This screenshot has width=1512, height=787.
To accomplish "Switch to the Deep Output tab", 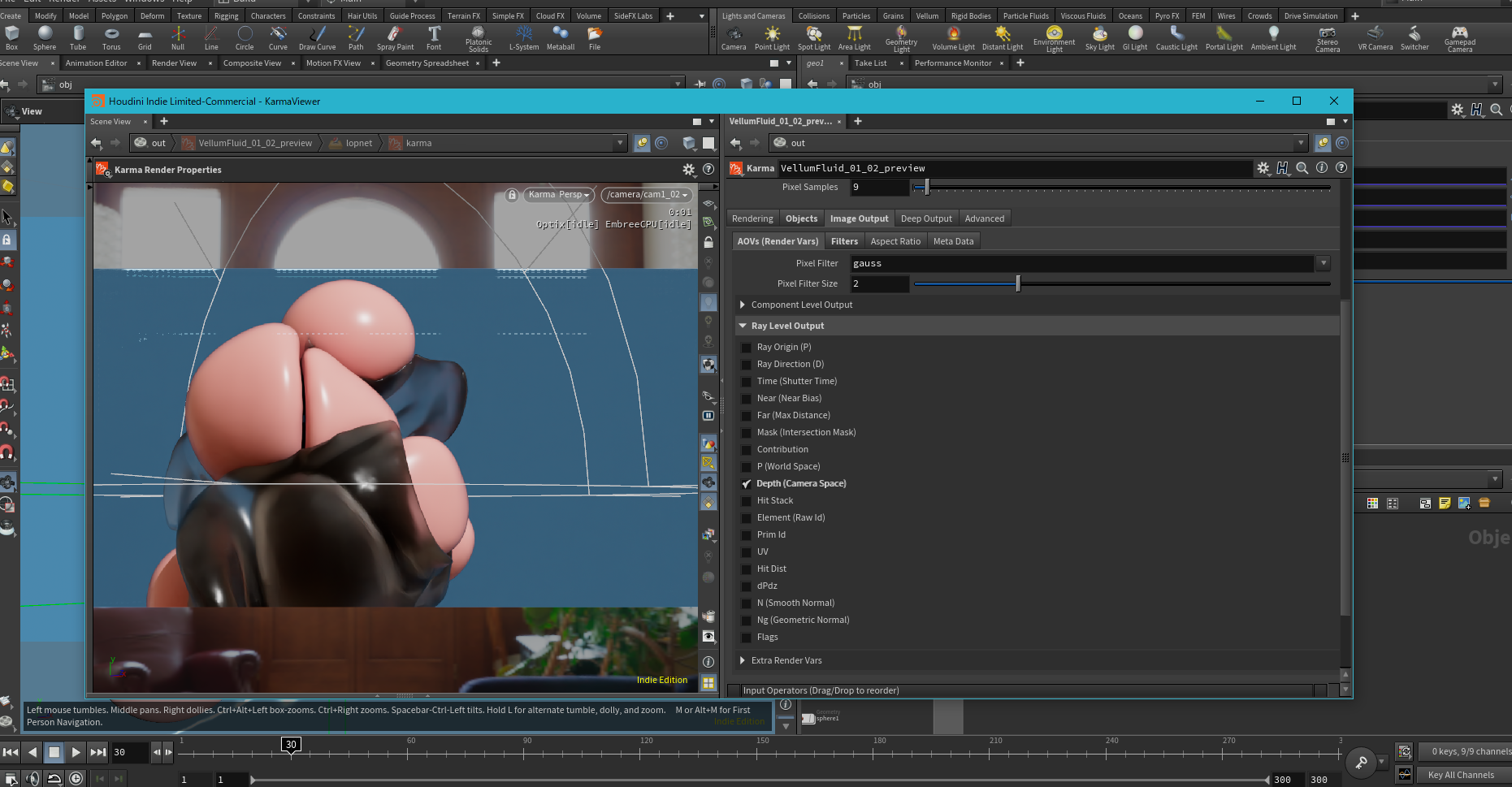I will point(925,218).
